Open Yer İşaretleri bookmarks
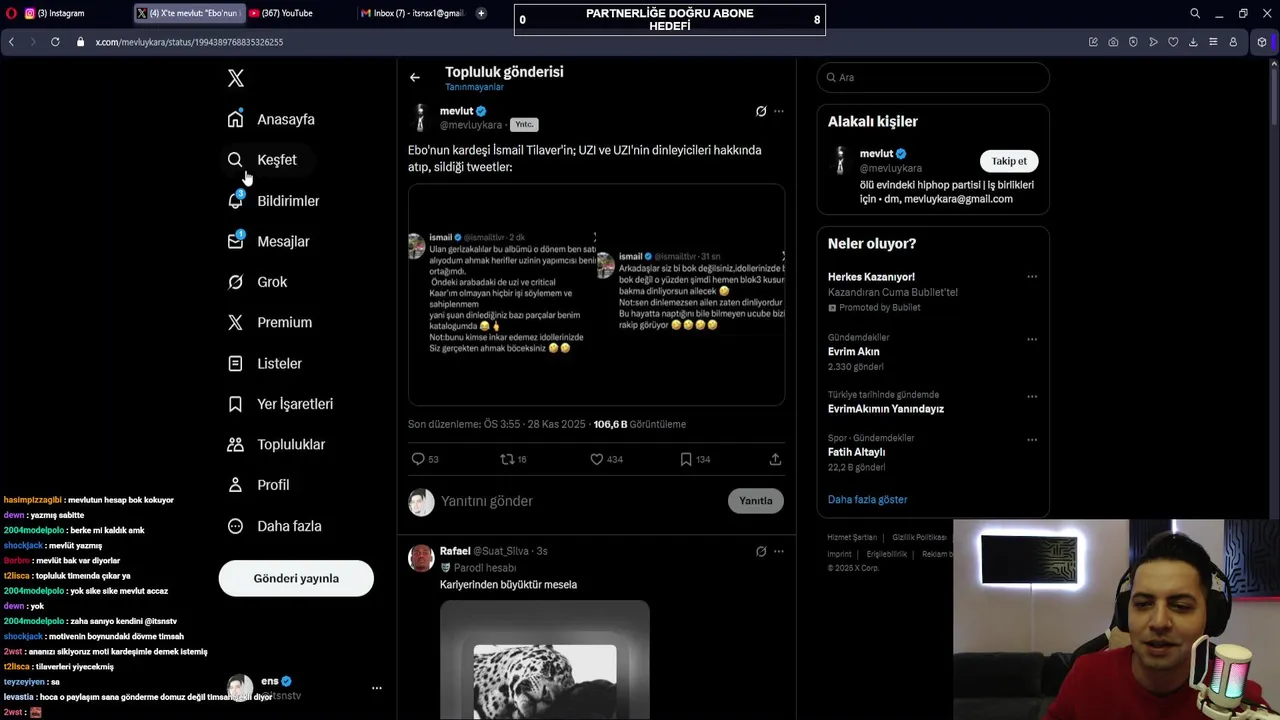The width and height of the screenshot is (1280, 720). 280,404
